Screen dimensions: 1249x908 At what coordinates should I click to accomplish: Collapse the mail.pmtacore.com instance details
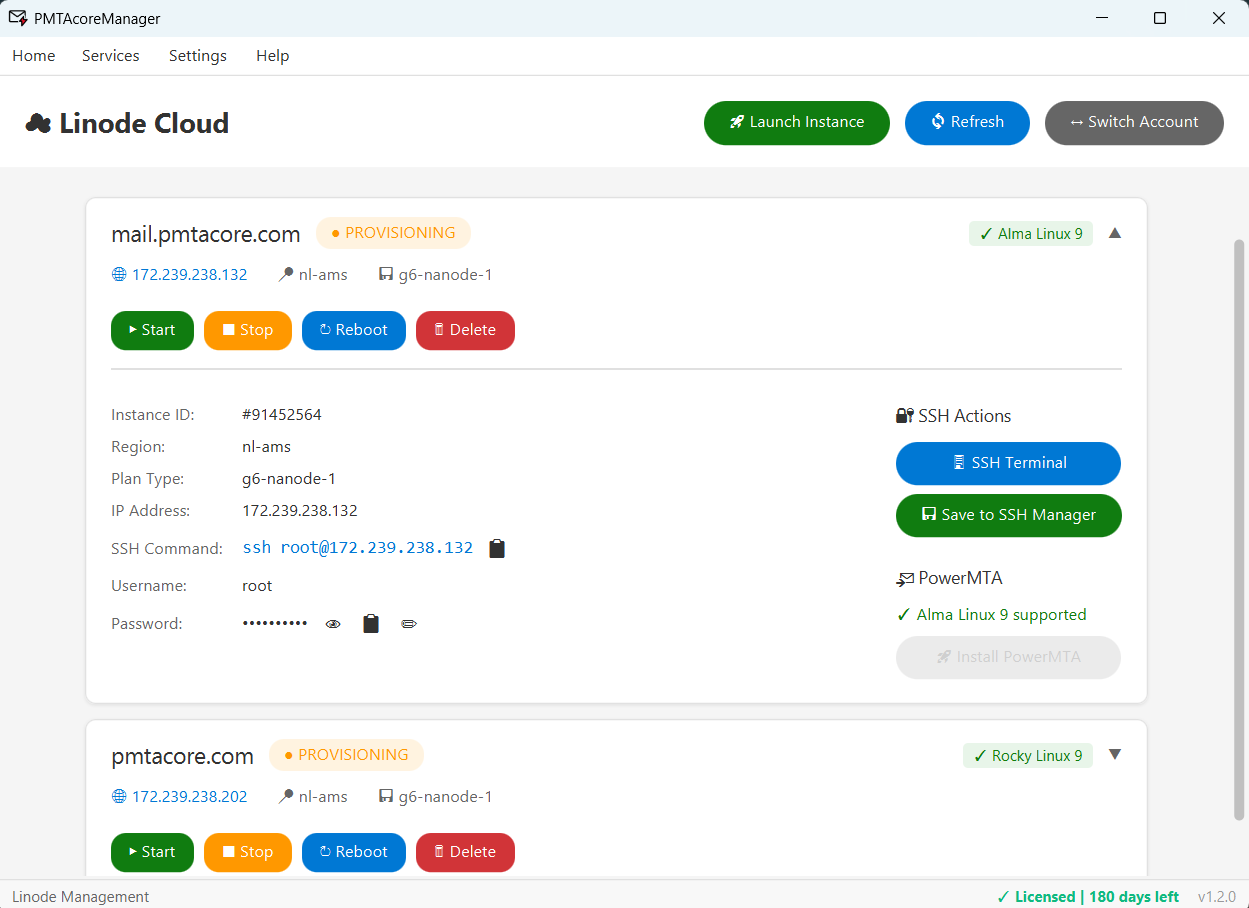pos(1114,232)
